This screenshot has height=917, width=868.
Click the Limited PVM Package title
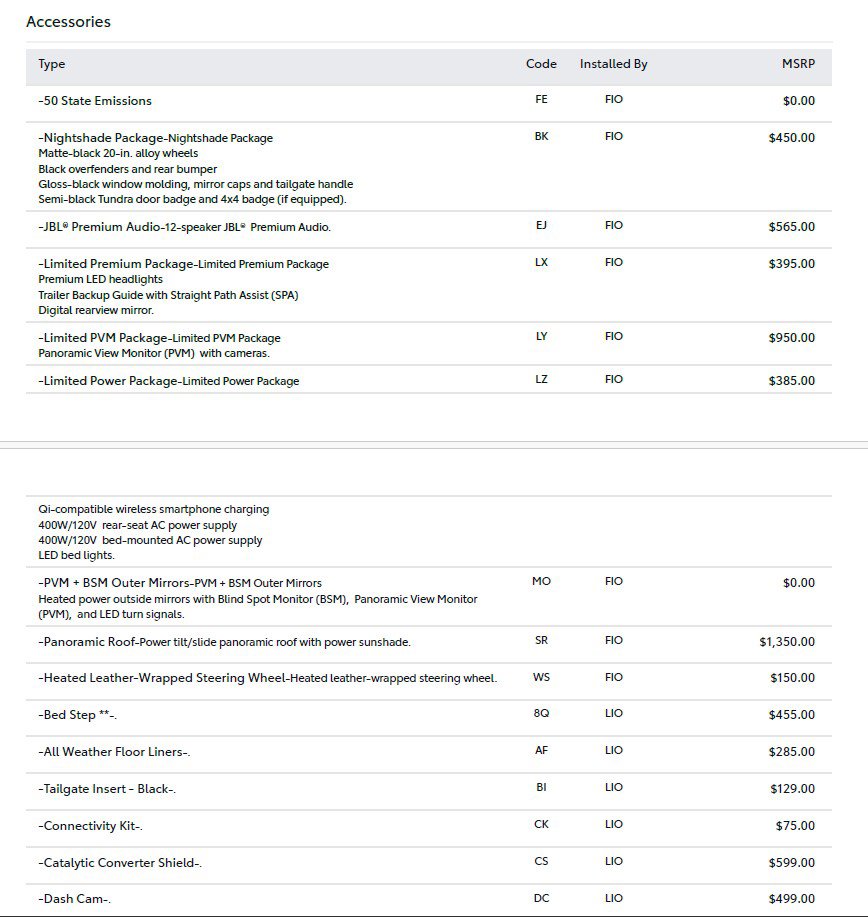click(159, 338)
